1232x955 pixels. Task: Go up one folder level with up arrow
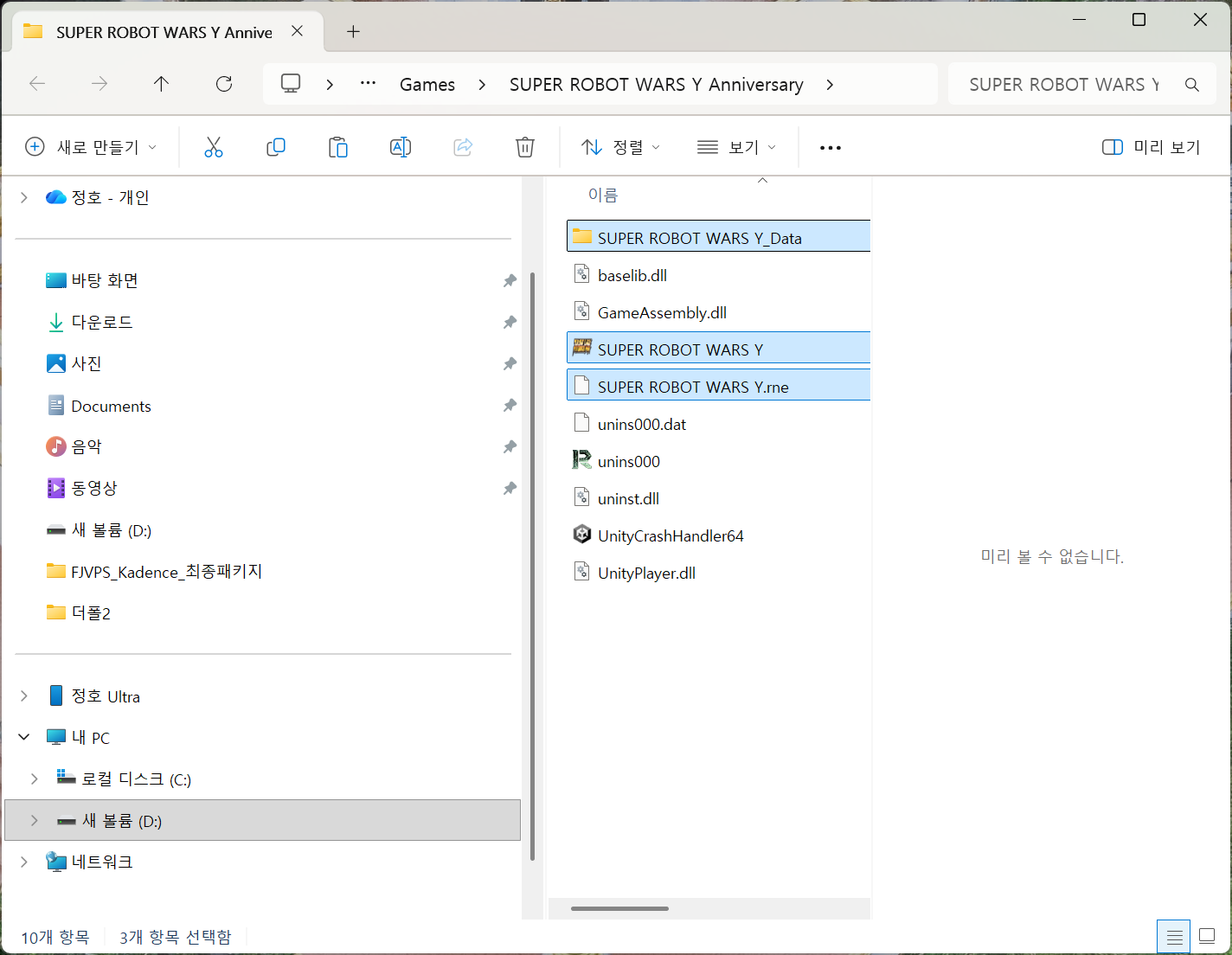pyautogui.click(x=162, y=84)
